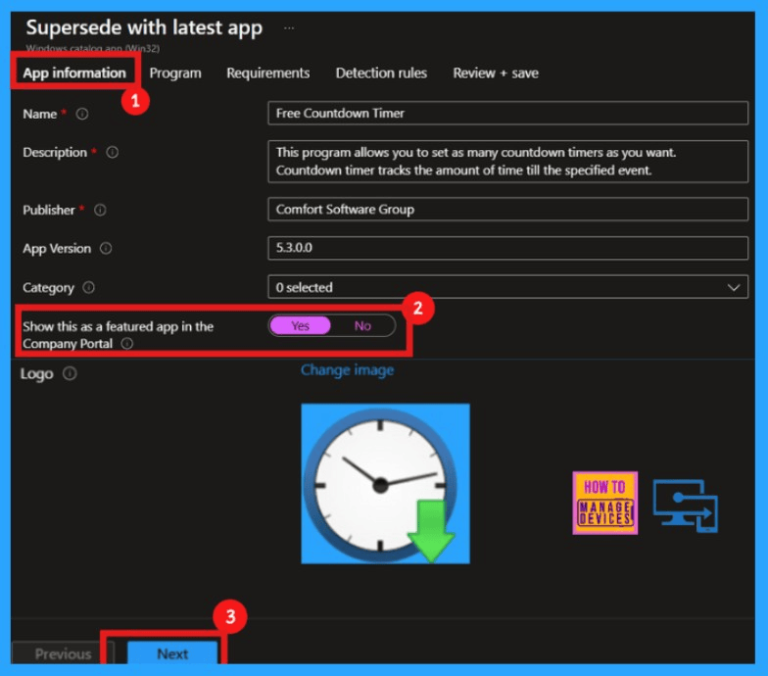Image resolution: width=768 pixels, height=676 pixels.
Task: Show info tooltip for Description field
Action: [112, 152]
